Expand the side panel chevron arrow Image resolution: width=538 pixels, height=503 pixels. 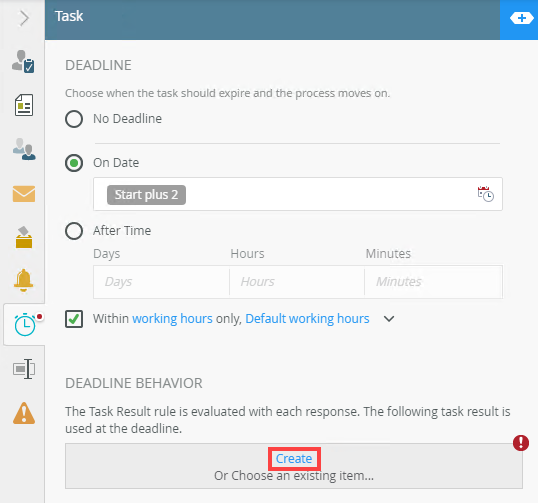(24, 18)
